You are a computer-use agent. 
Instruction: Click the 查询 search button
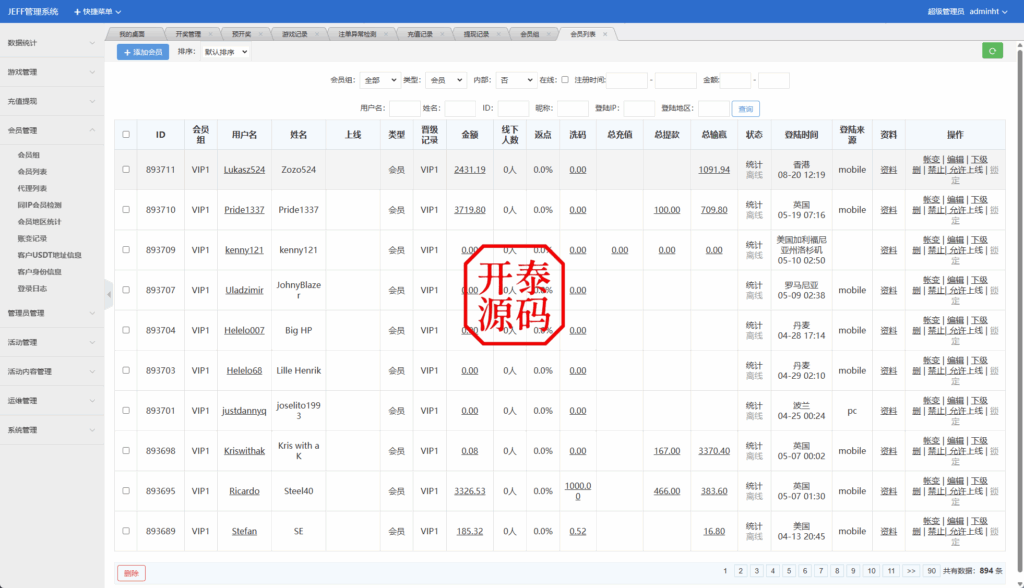coord(744,108)
